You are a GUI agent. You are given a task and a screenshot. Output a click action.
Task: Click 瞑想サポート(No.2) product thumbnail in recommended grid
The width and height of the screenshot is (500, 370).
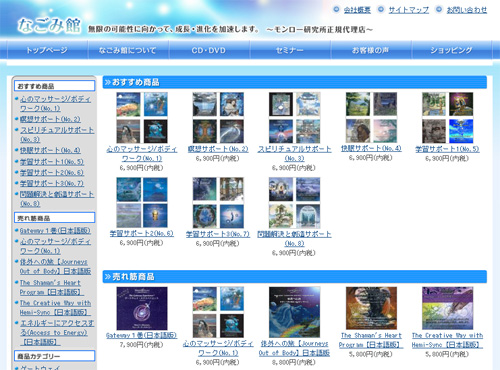(218, 118)
